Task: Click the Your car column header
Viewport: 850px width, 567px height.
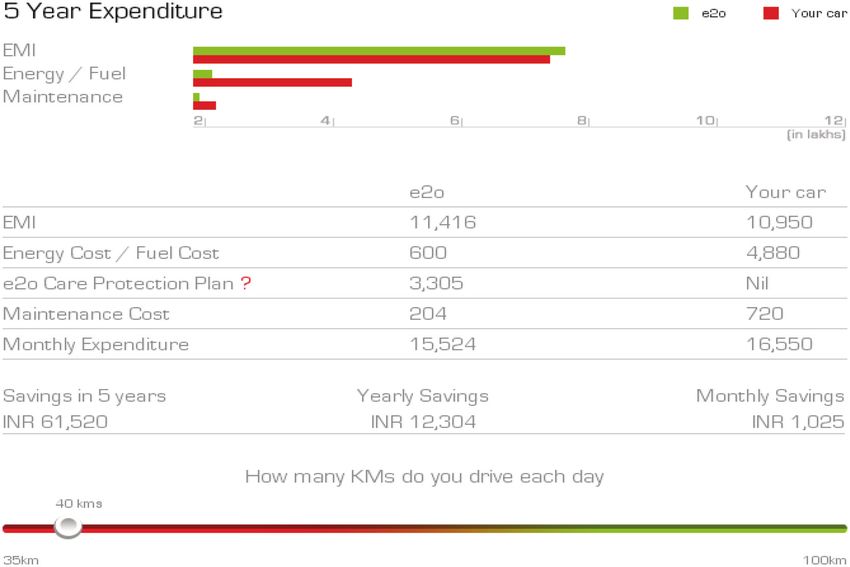Action: point(785,192)
